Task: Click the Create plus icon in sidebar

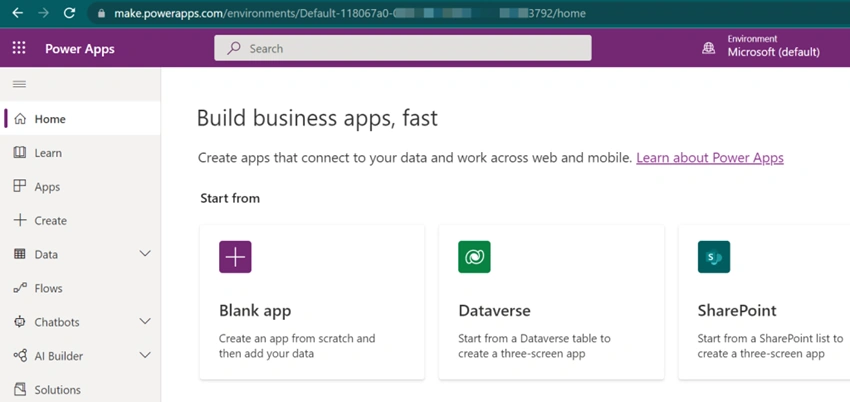Action: [x=20, y=220]
